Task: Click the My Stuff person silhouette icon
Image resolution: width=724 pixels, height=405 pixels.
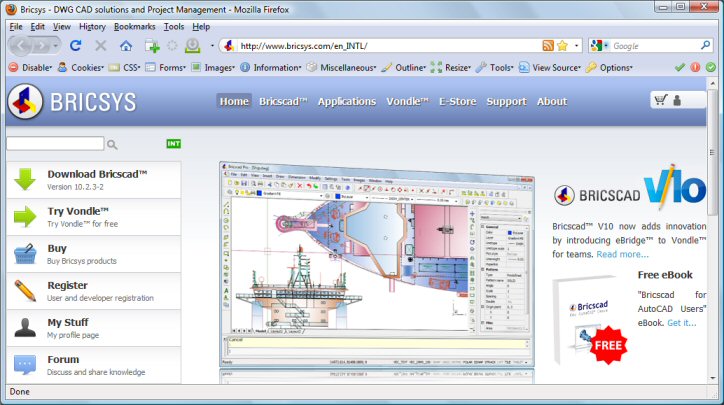Action: (25, 328)
